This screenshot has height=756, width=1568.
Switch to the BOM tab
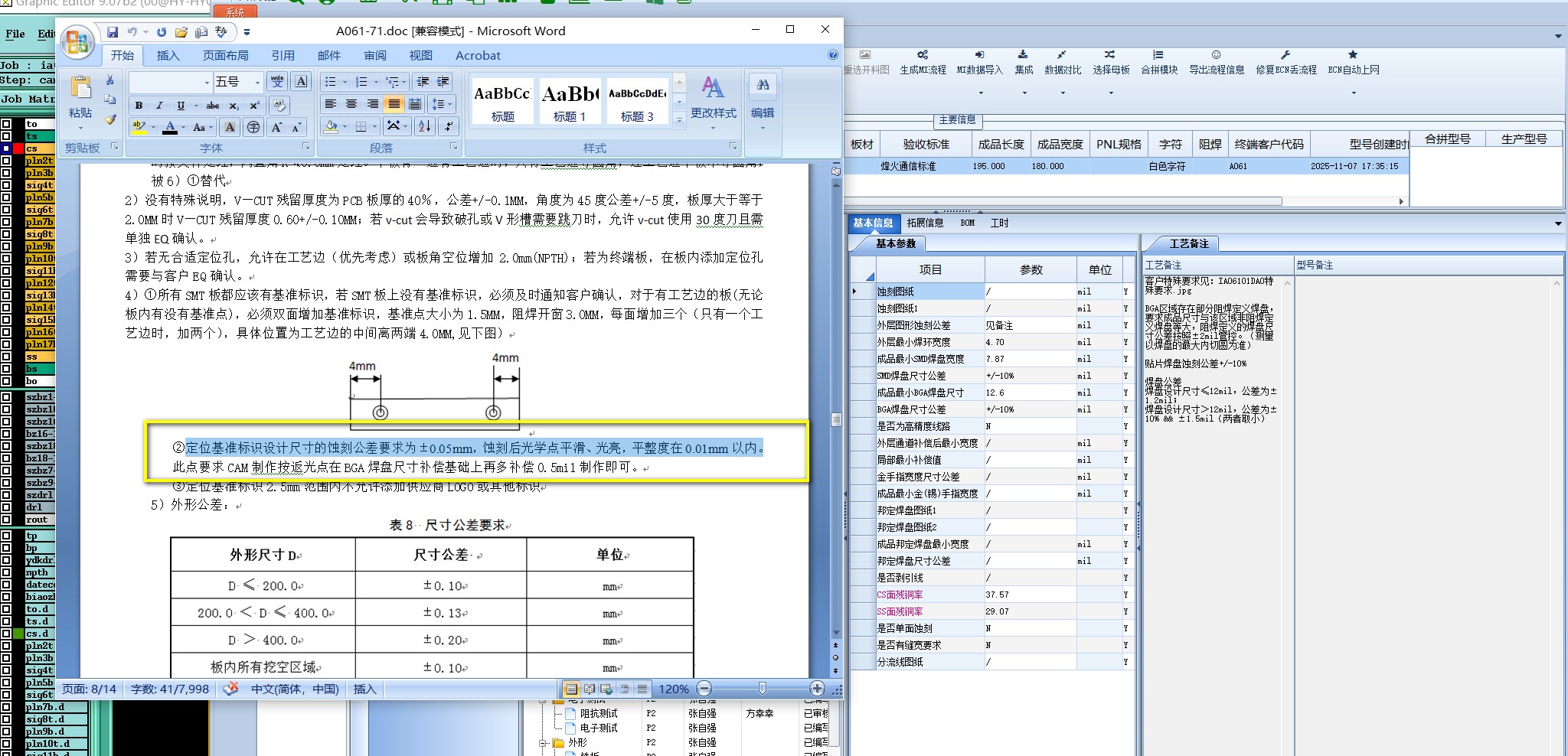pos(968,223)
